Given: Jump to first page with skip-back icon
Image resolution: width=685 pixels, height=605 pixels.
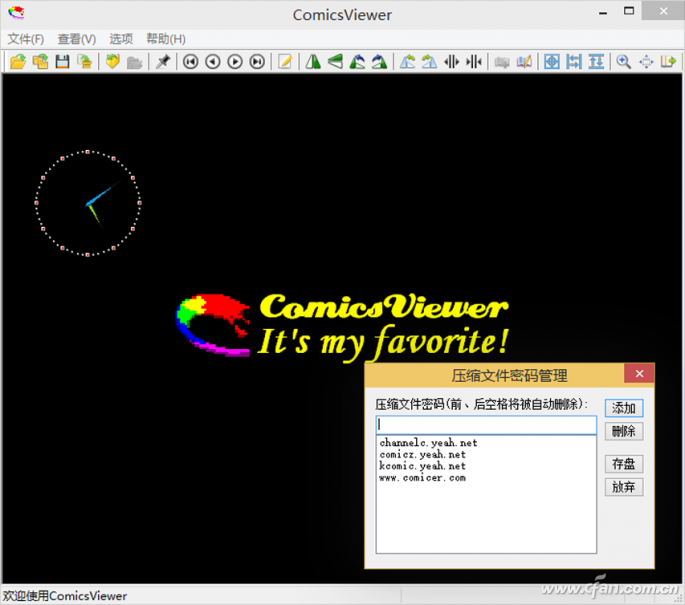Looking at the screenshot, I should coord(190,62).
